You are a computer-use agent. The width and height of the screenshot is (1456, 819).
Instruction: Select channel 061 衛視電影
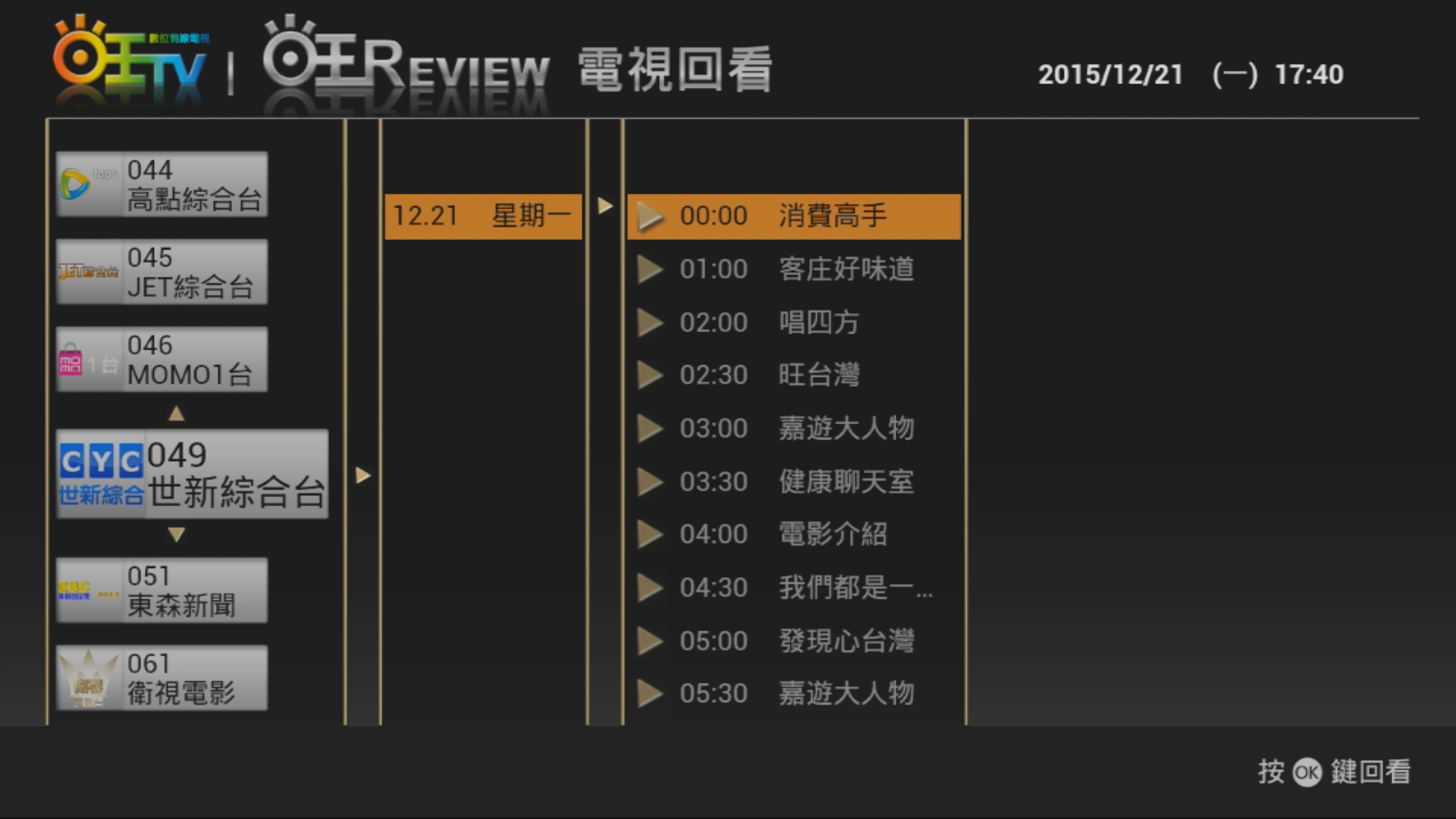pos(162,678)
